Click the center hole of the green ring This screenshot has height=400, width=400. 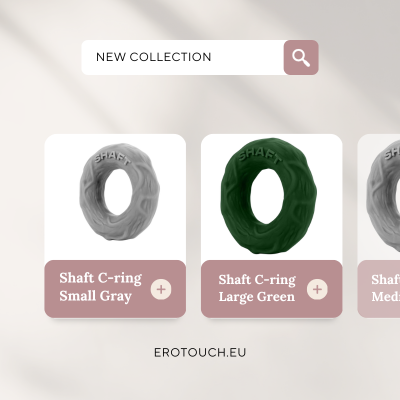(x=267, y=196)
